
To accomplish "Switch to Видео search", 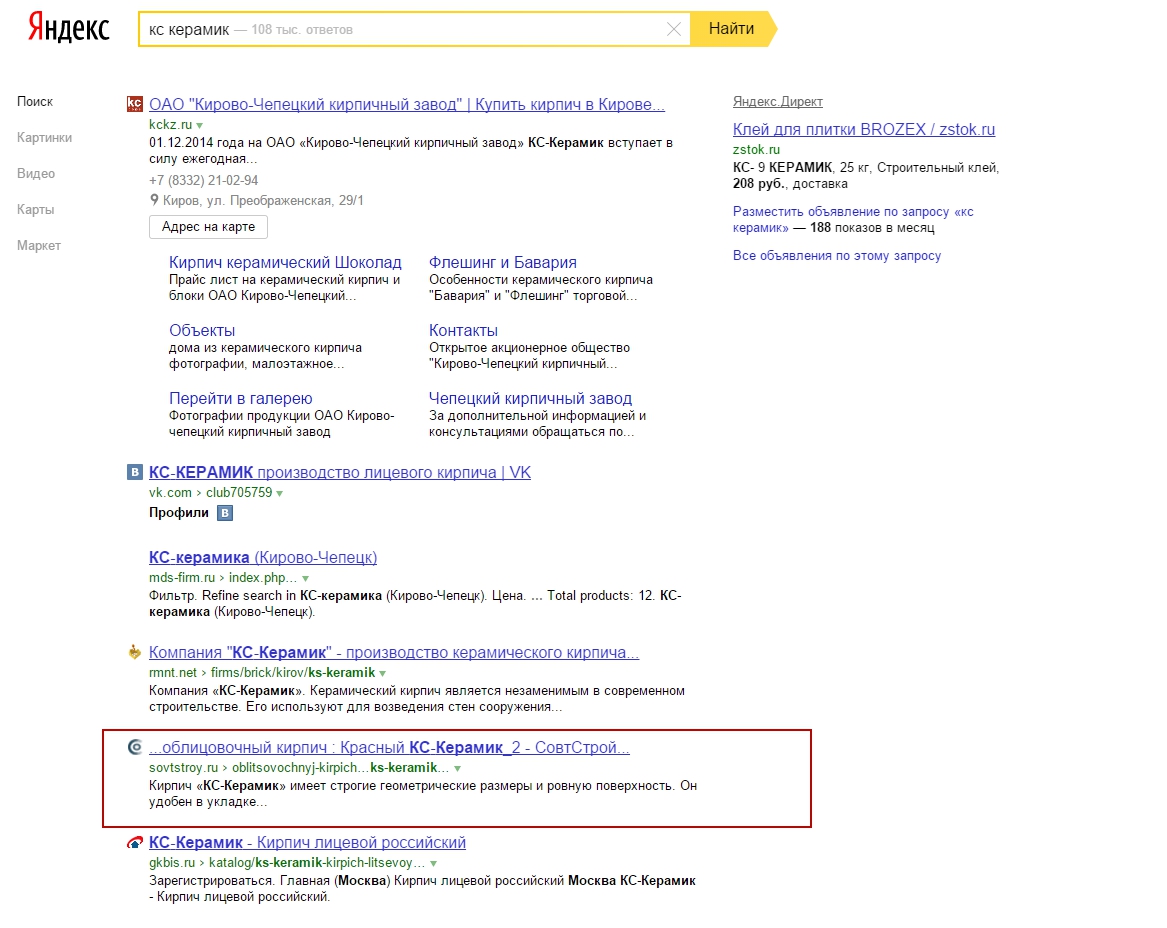I will (x=36, y=173).
